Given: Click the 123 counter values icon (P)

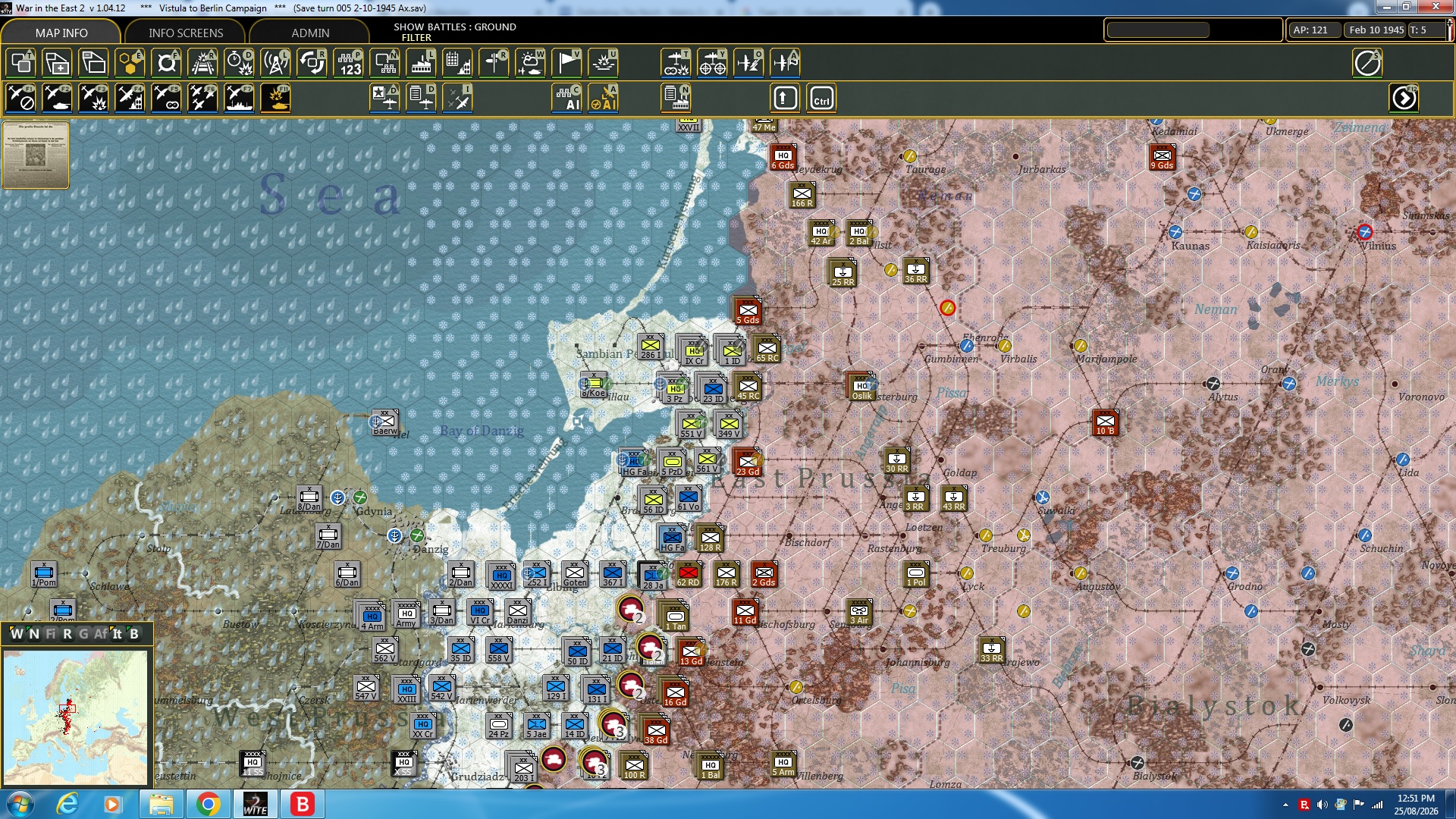Looking at the screenshot, I should tap(349, 63).
